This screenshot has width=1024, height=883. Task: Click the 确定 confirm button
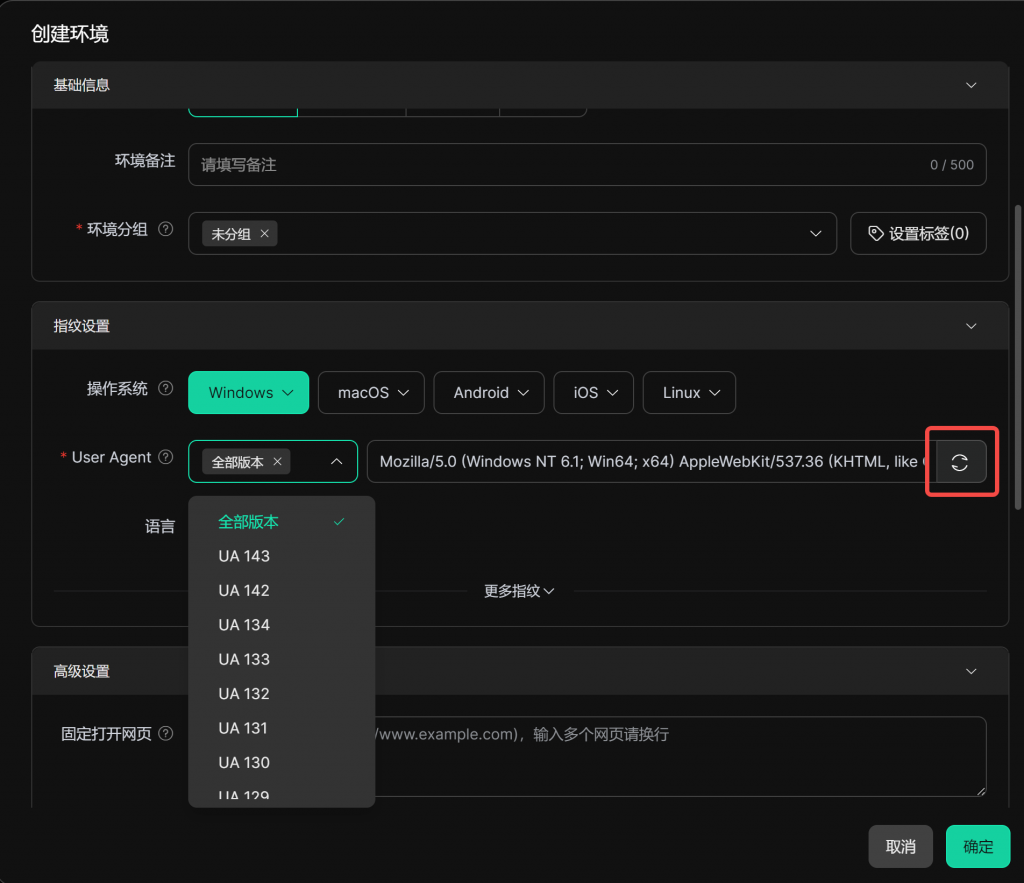coord(977,846)
